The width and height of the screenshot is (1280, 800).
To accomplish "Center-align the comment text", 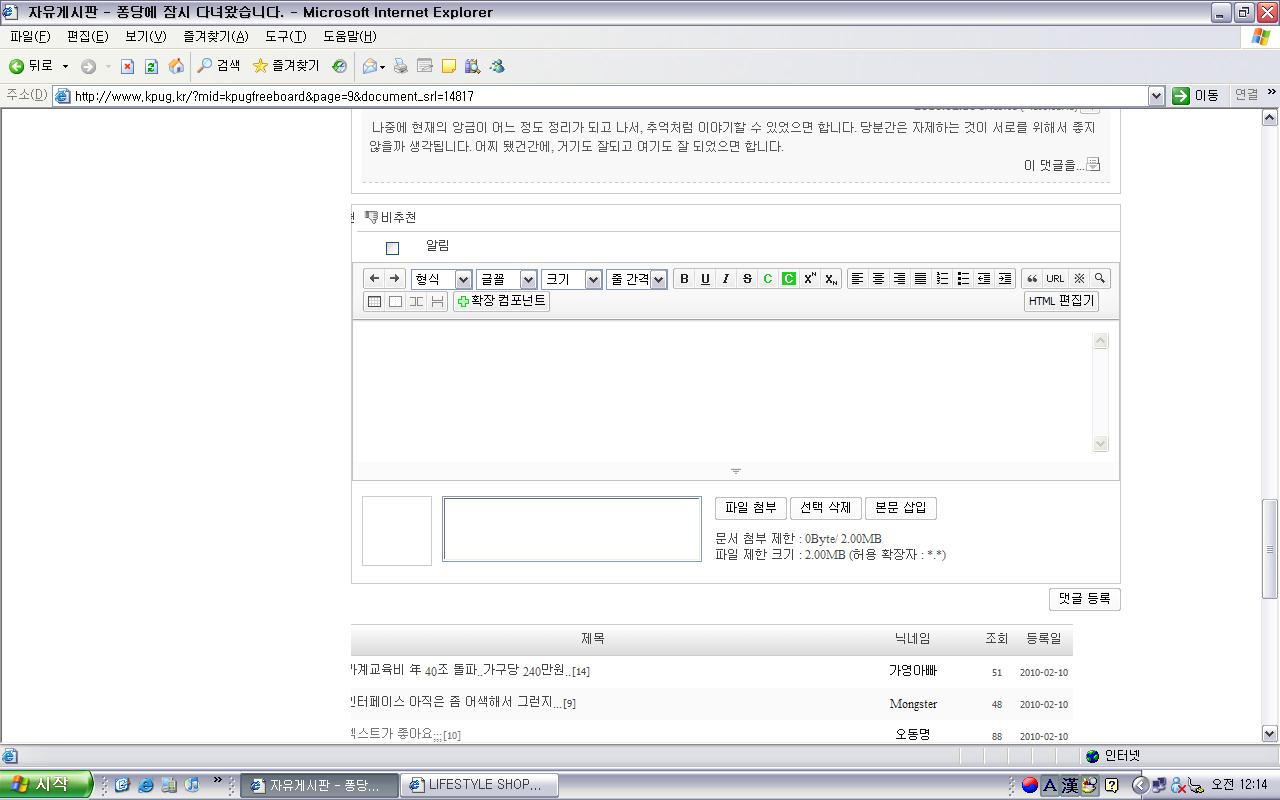I will [878, 279].
